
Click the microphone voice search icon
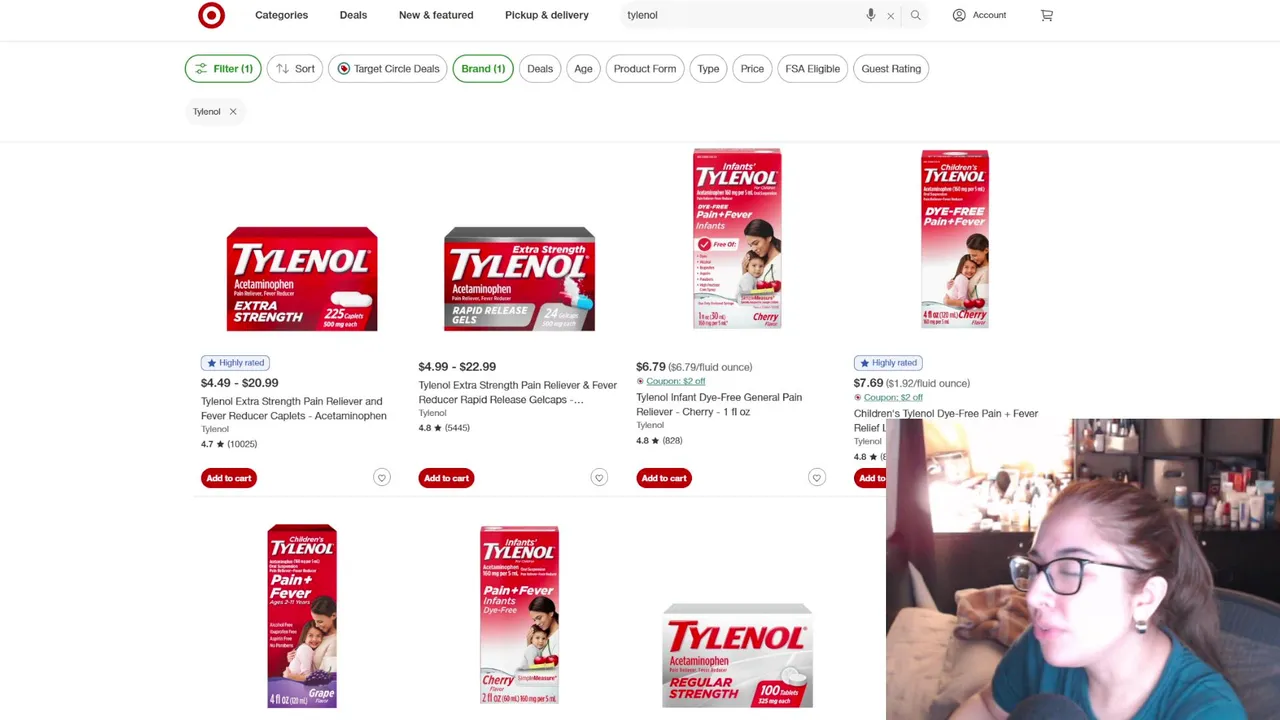pyautogui.click(x=871, y=15)
